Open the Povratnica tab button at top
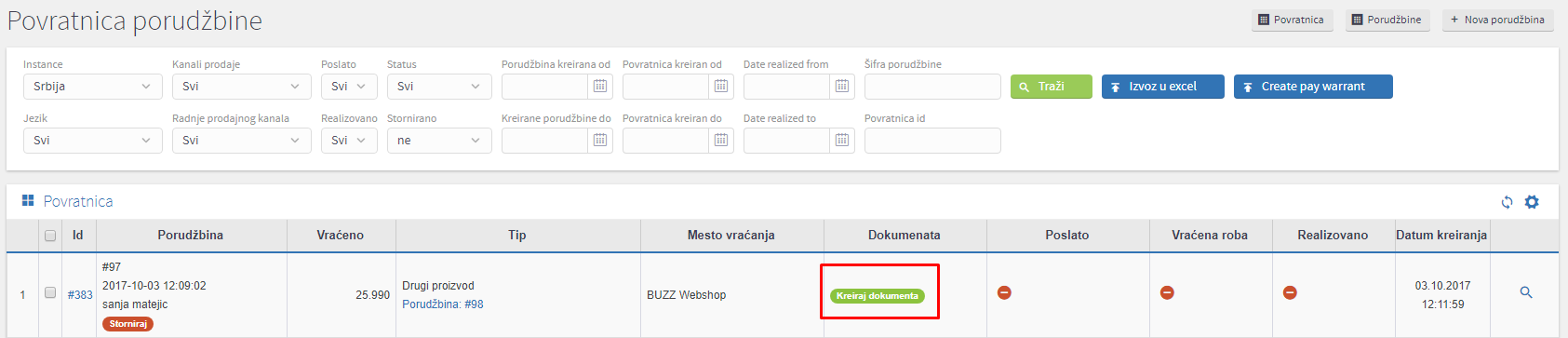Image resolution: width=1568 pixels, height=338 pixels. point(1292,20)
